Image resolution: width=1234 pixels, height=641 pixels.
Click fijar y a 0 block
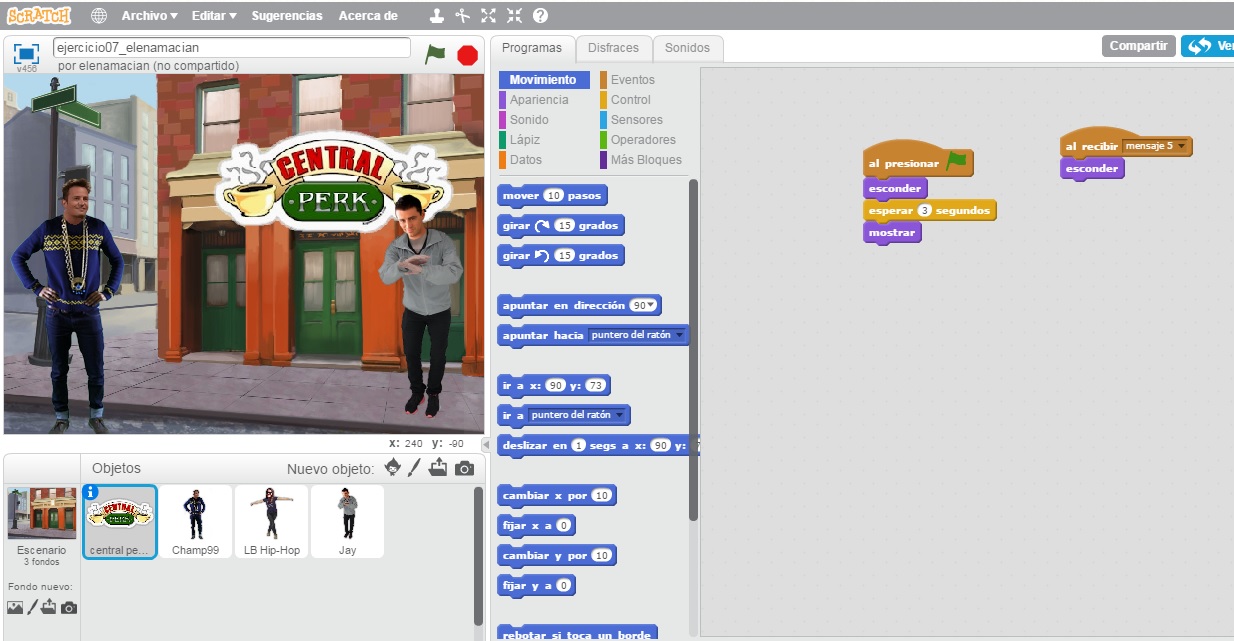click(x=536, y=586)
